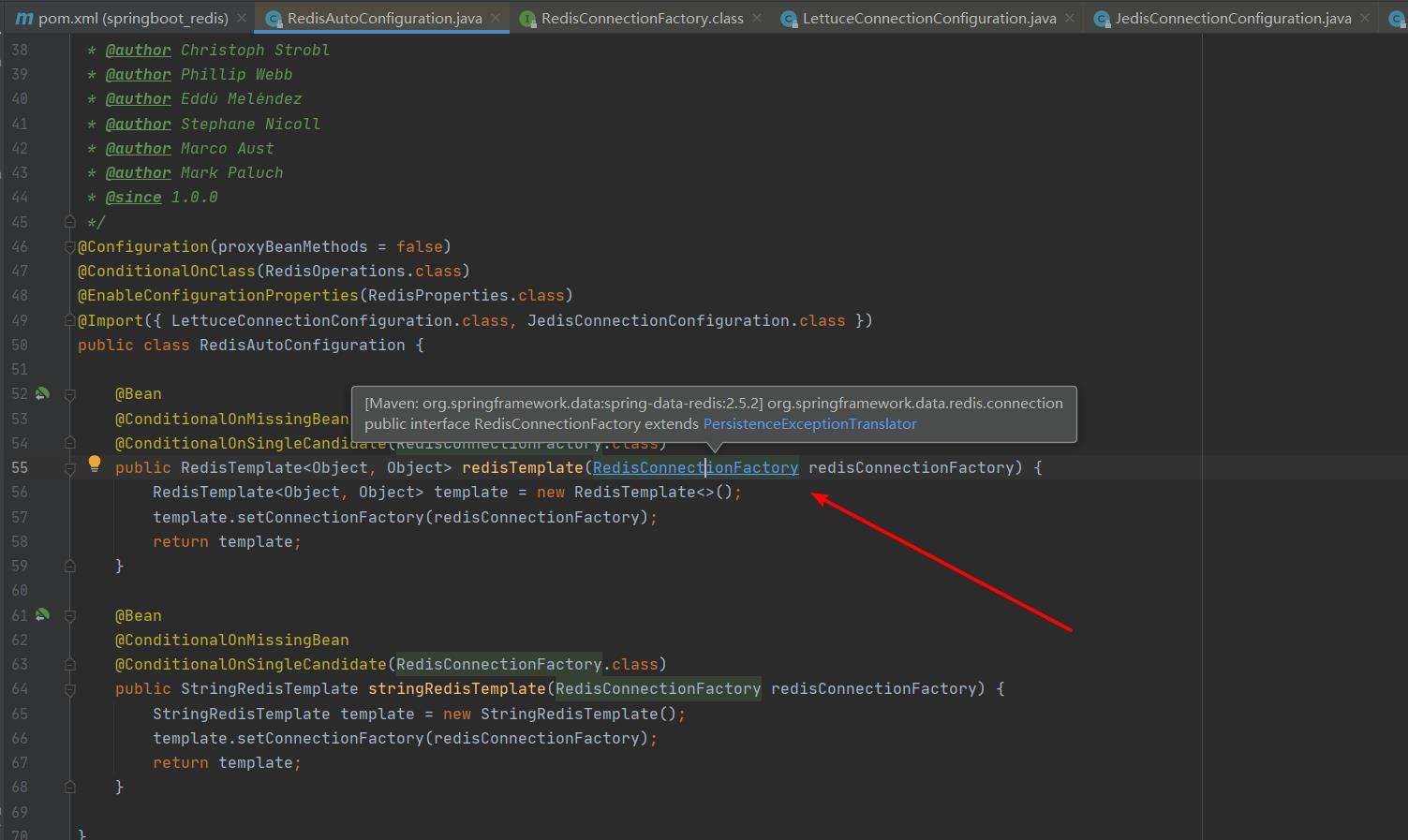Viewport: 1408px width, 840px height.
Task: Click the @ConditionalOnClass annotation on line 47
Action: pyautogui.click(x=167, y=271)
